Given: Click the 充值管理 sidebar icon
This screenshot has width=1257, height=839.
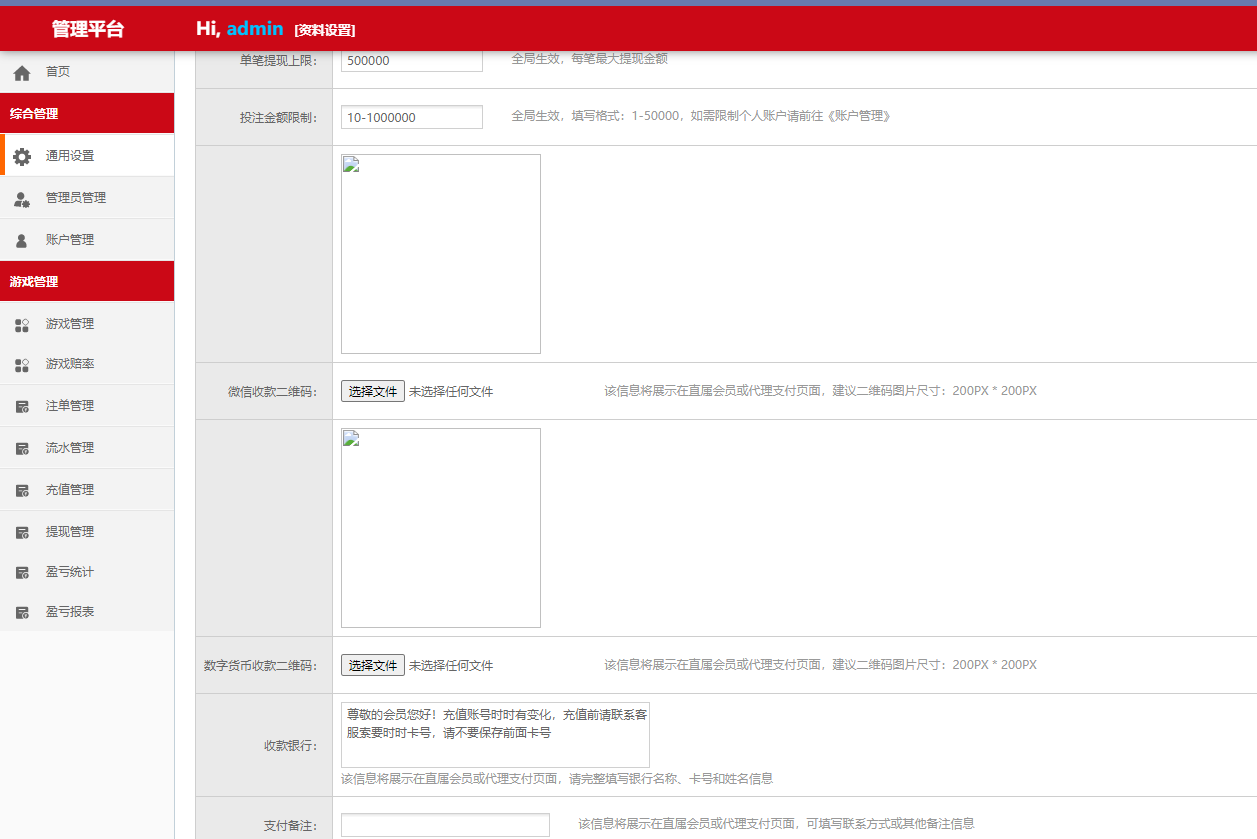Looking at the screenshot, I should (22, 491).
